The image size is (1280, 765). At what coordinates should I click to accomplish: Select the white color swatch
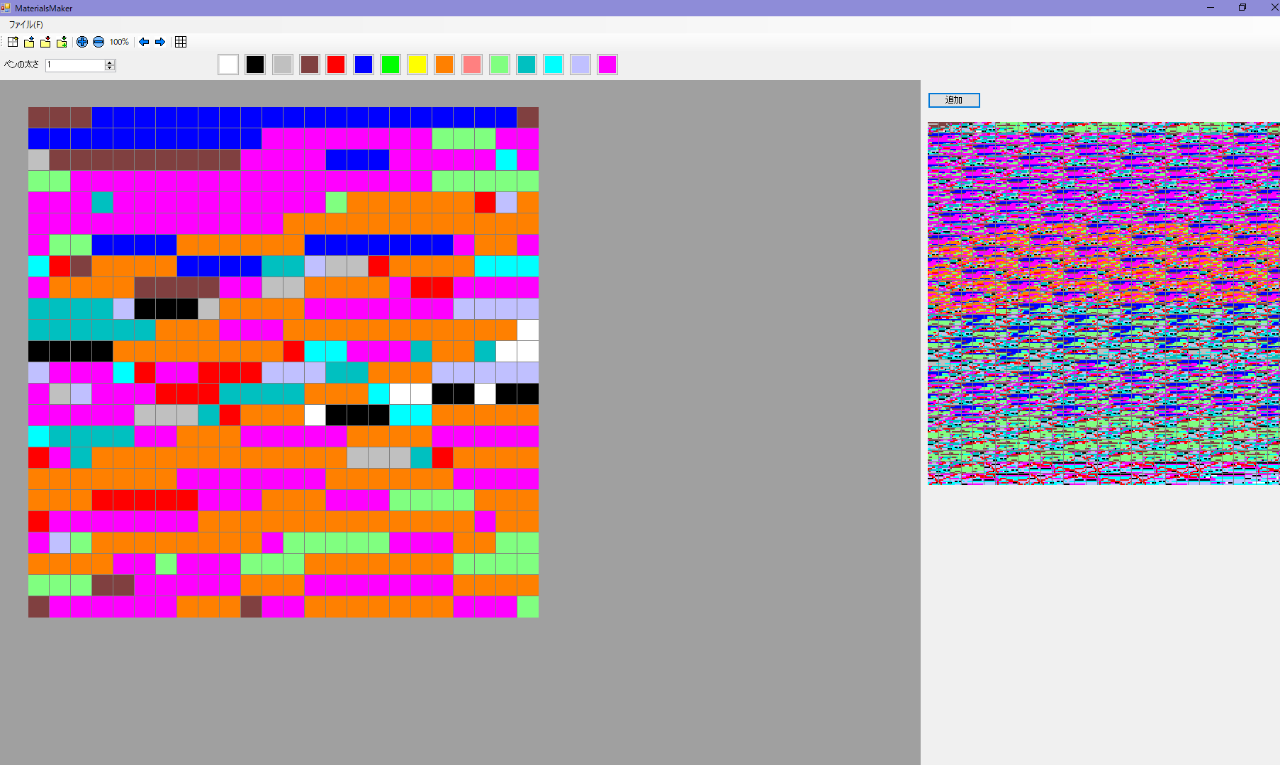(x=228, y=65)
